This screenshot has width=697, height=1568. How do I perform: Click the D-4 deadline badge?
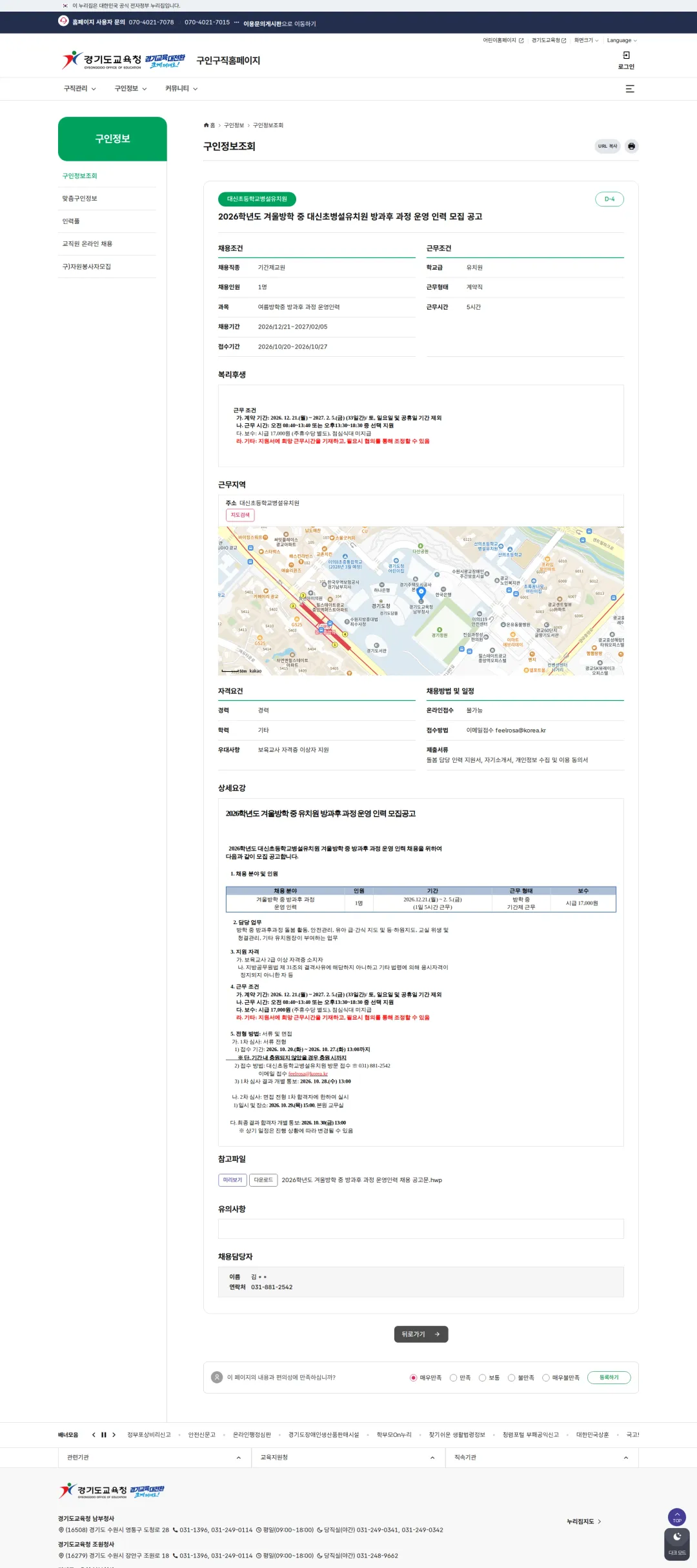tap(609, 199)
